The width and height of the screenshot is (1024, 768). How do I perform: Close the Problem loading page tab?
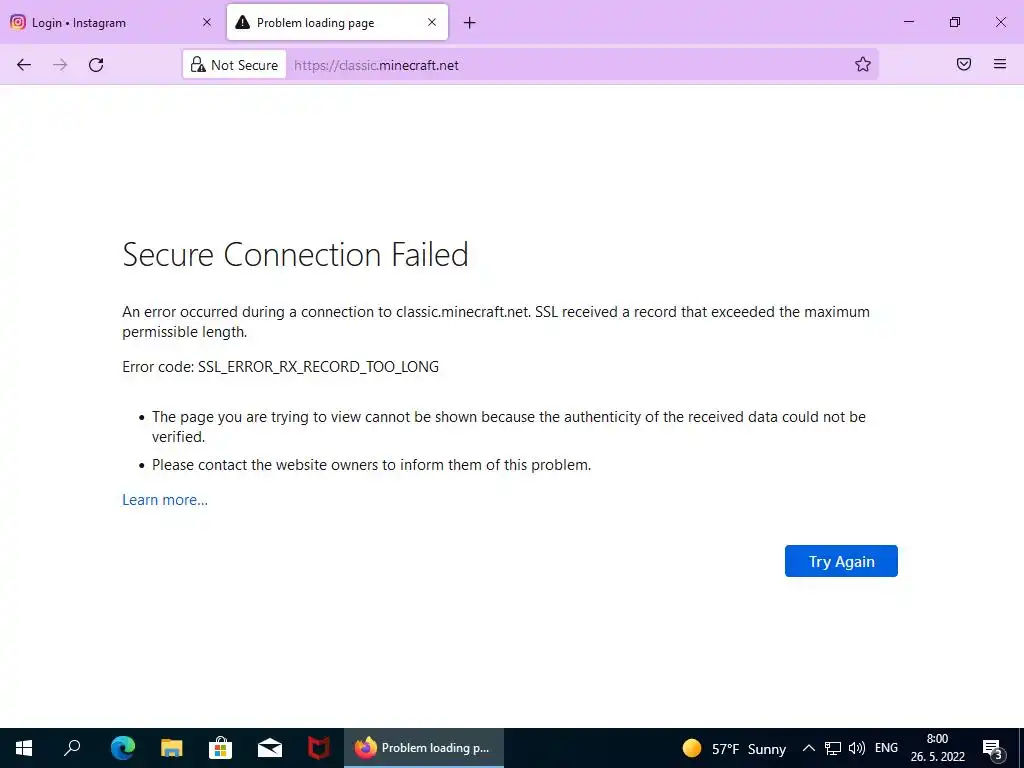click(x=432, y=23)
